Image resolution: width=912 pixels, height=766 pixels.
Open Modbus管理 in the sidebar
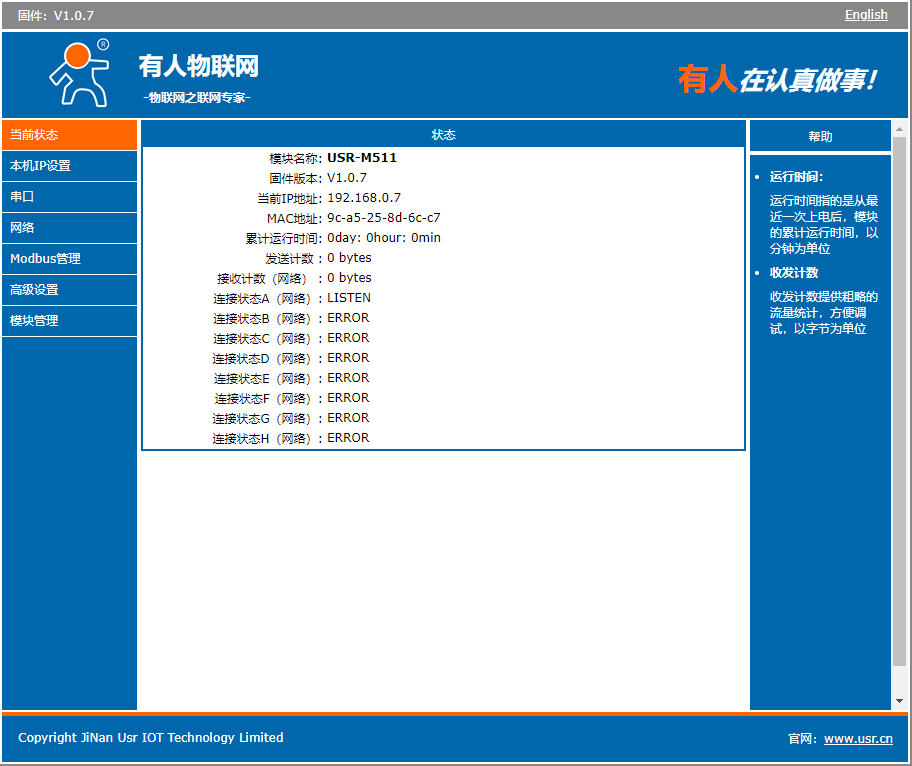pyautogui.click(x=69, y=259)
